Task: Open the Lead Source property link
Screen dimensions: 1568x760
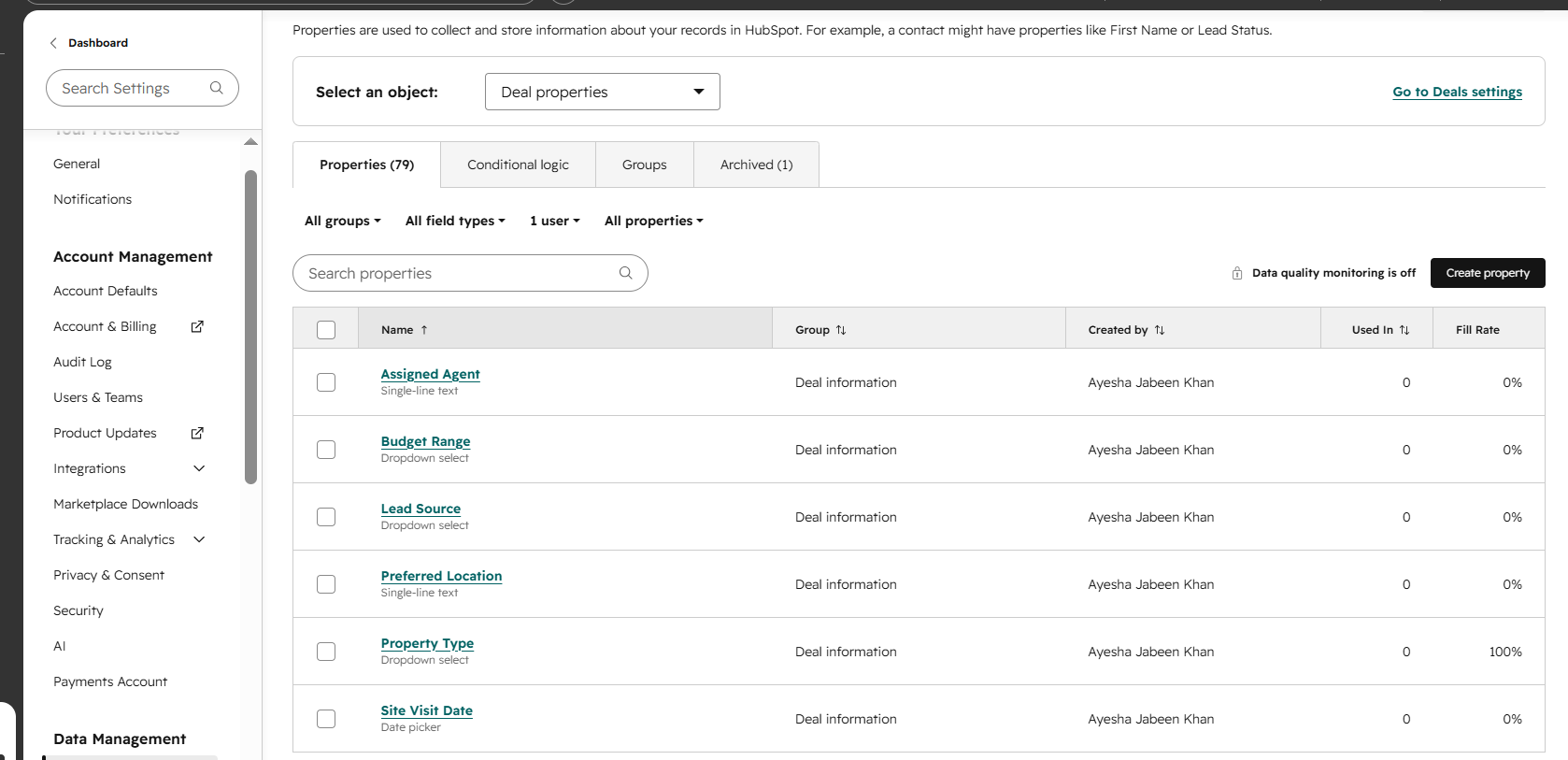Action: 421,509
